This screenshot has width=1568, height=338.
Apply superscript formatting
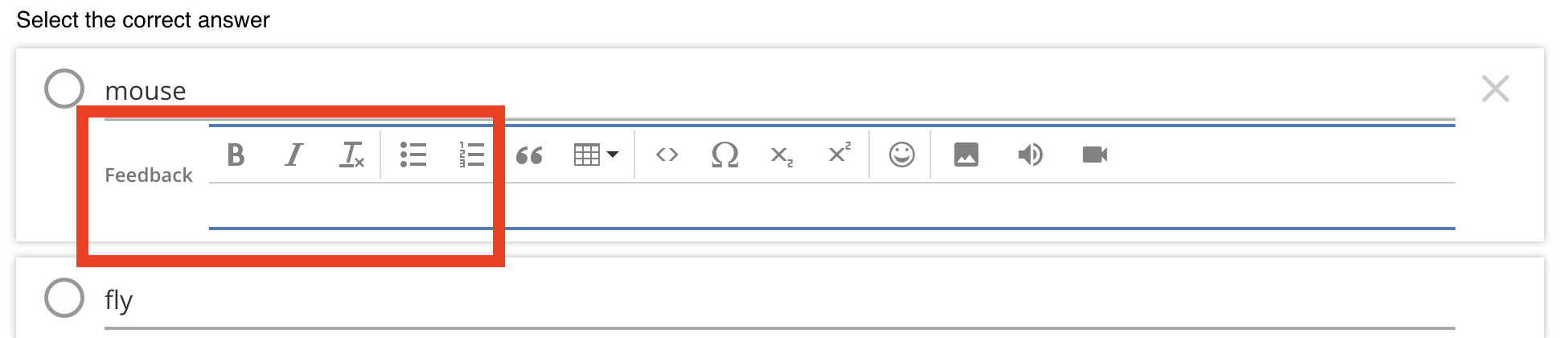[x=839, y=155]
